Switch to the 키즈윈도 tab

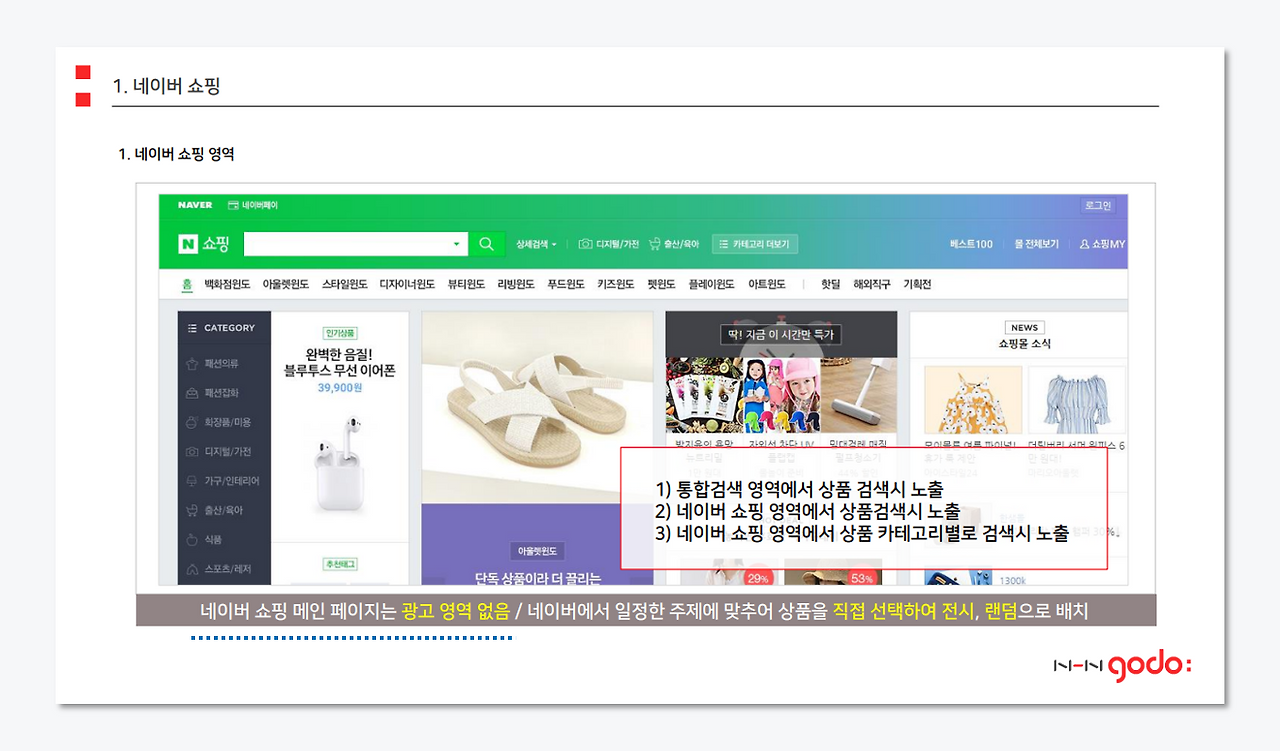tap(616, 284)
